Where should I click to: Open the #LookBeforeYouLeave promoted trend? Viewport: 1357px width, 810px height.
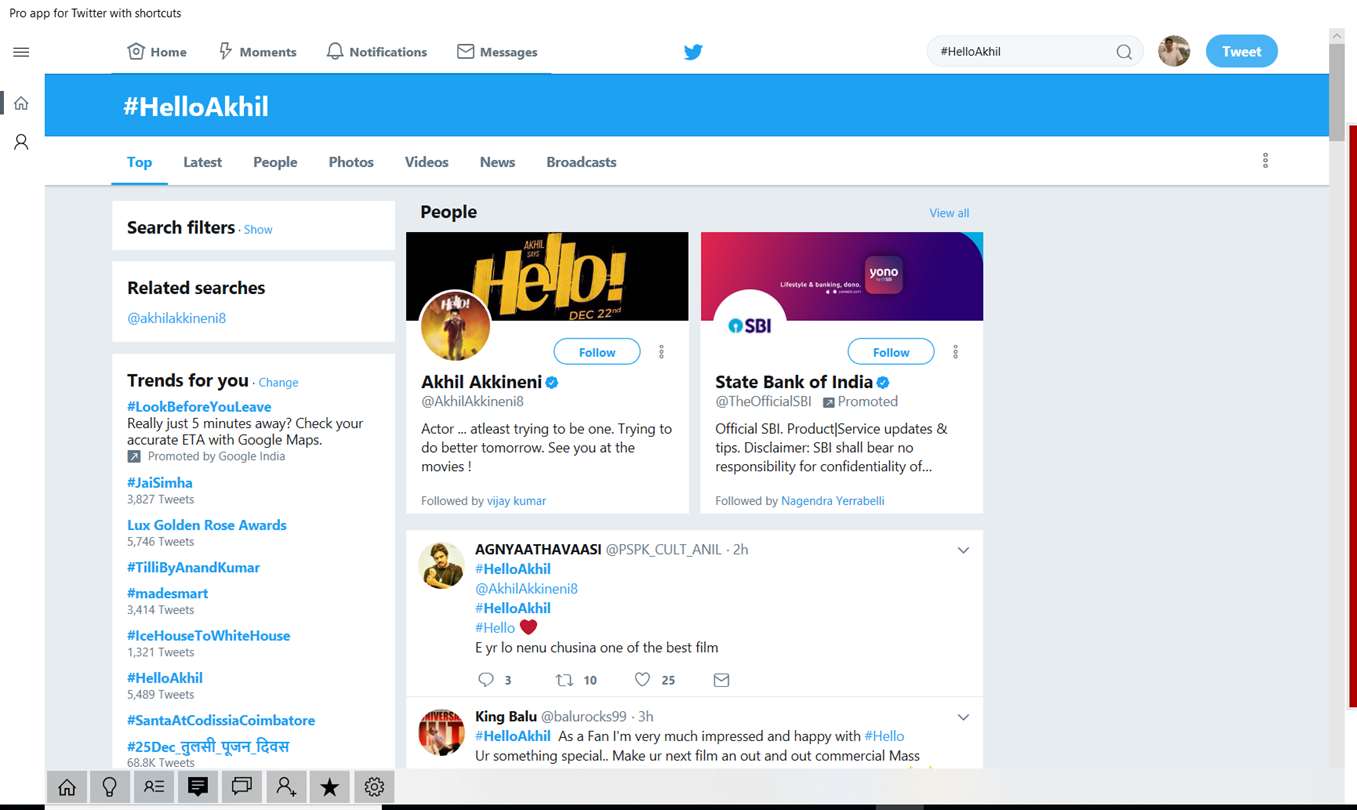(x=199, y=407)
